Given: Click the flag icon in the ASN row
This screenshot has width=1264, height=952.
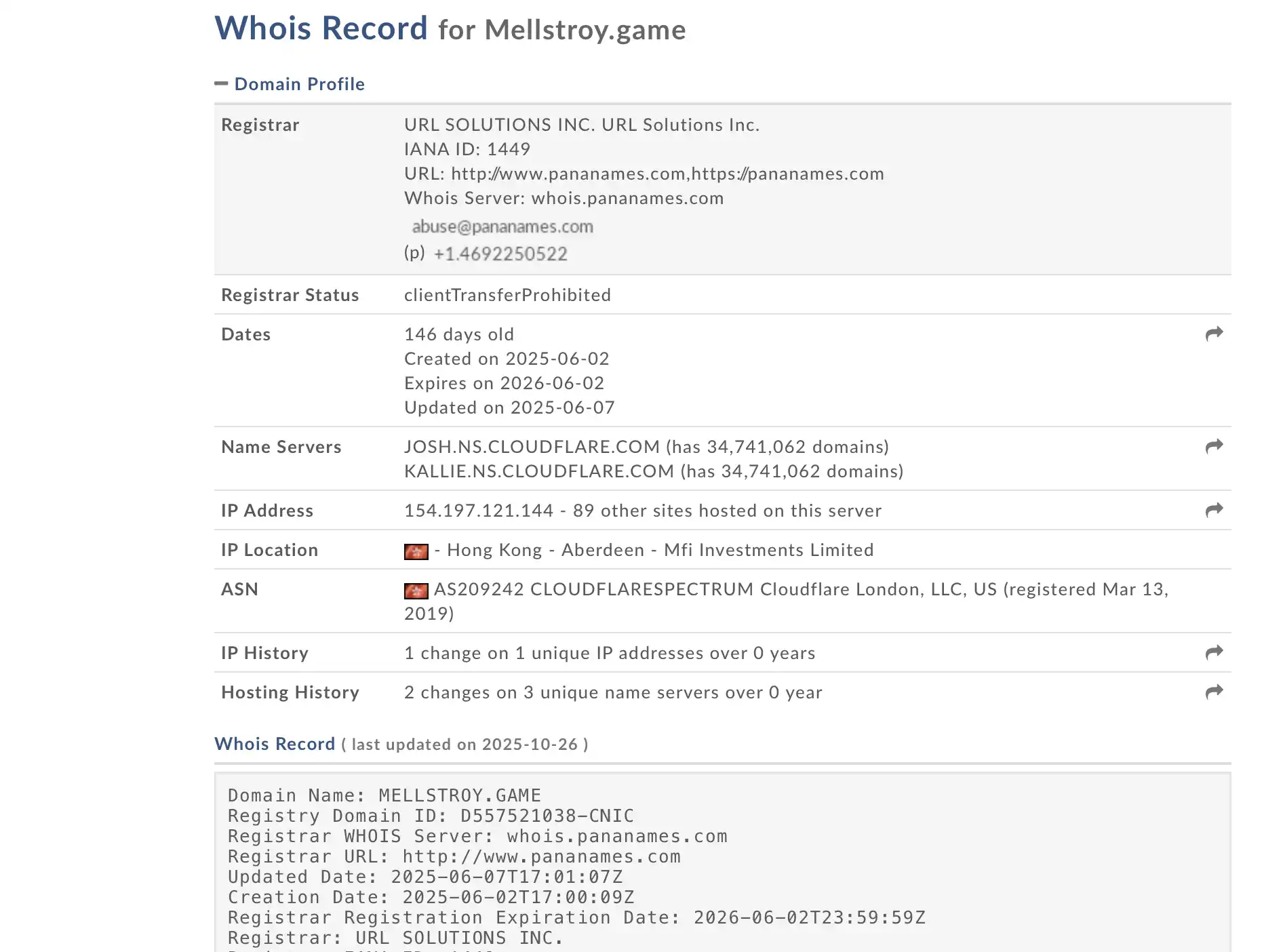Looking at the screenshot, I should 416,591.
